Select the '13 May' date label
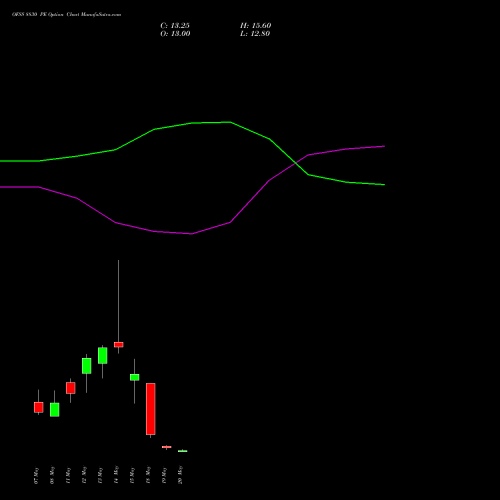The image size is (500, 500). (100, 475)
